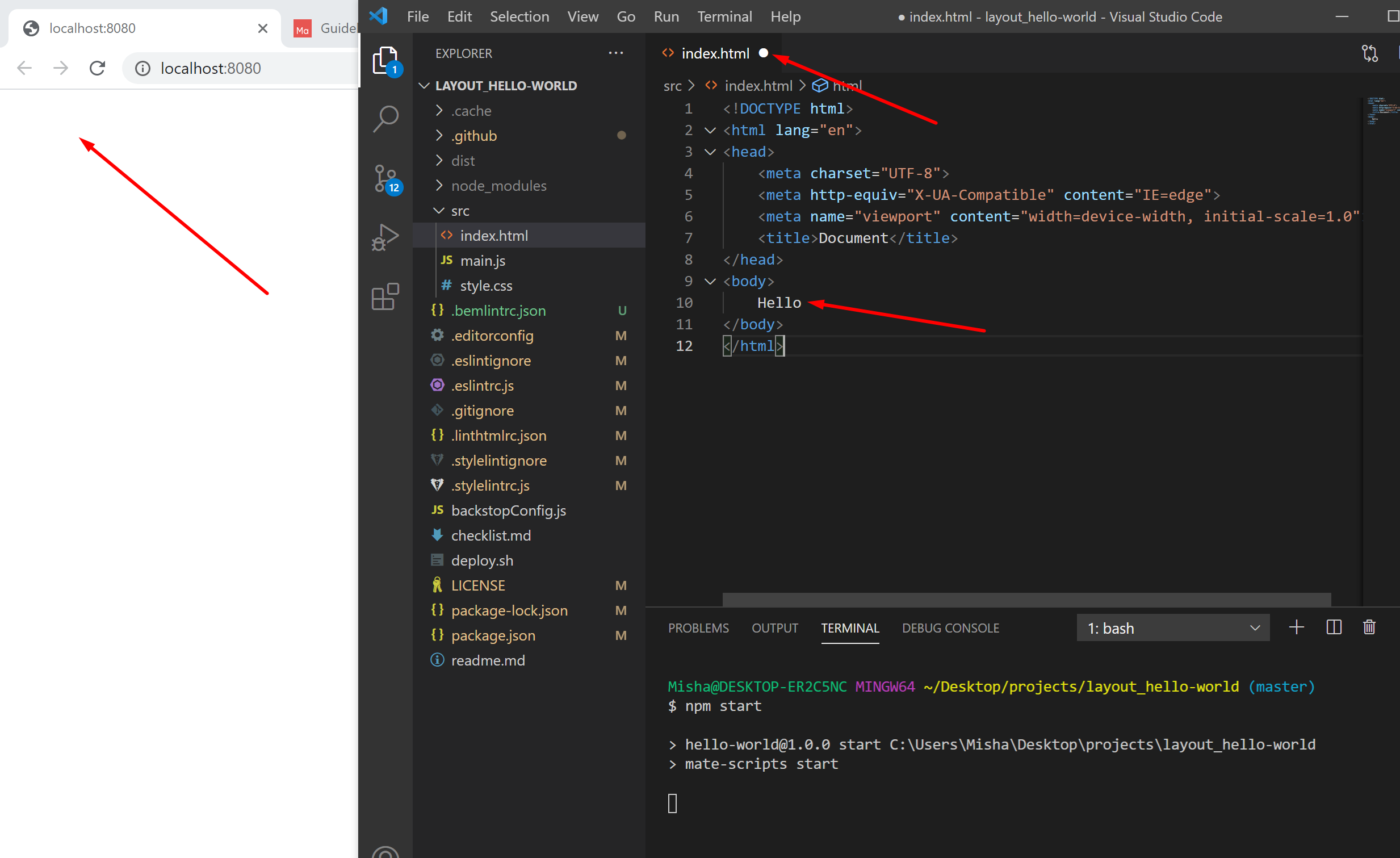Open the Terminal menu
The image size is (1400, 858).
[724, 16]
